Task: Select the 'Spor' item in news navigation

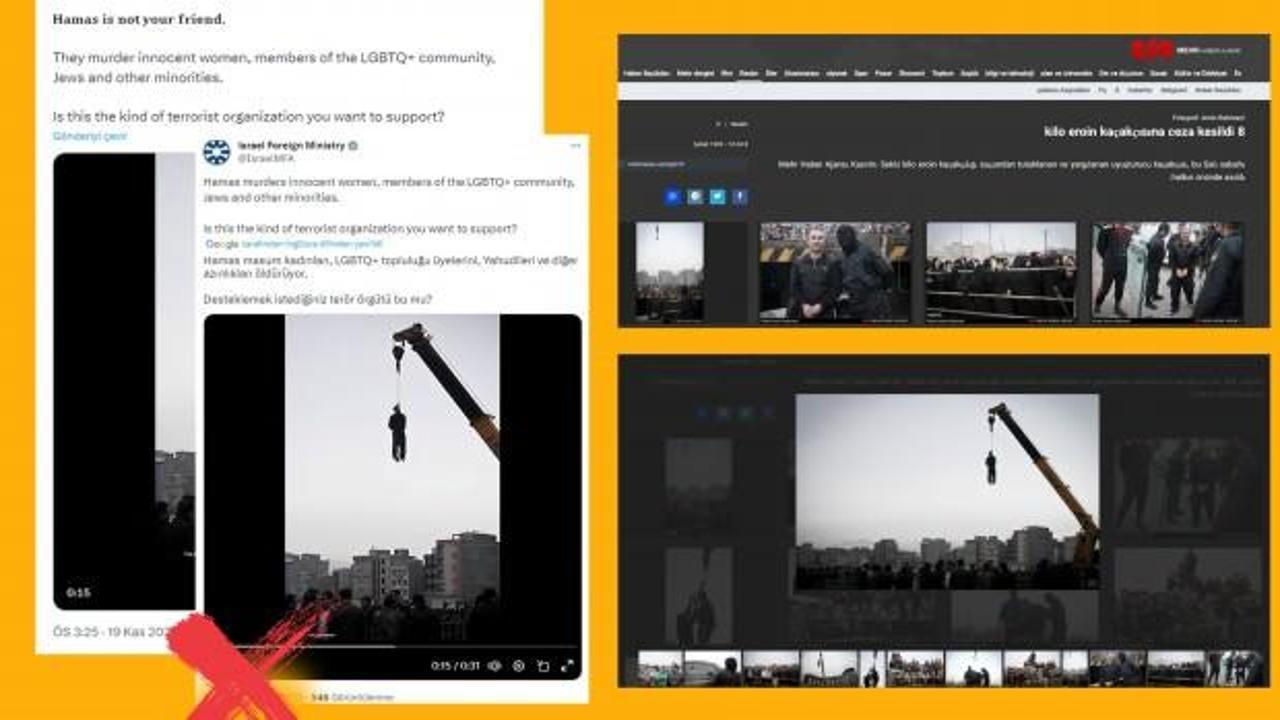Action: click(858, 73)
